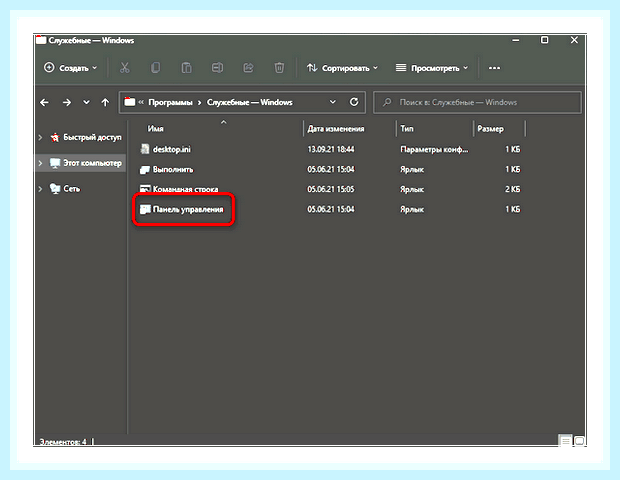Click type Параметры конф... cell
Viewport: 620px width, 480px height.
(x=434, y=149)
